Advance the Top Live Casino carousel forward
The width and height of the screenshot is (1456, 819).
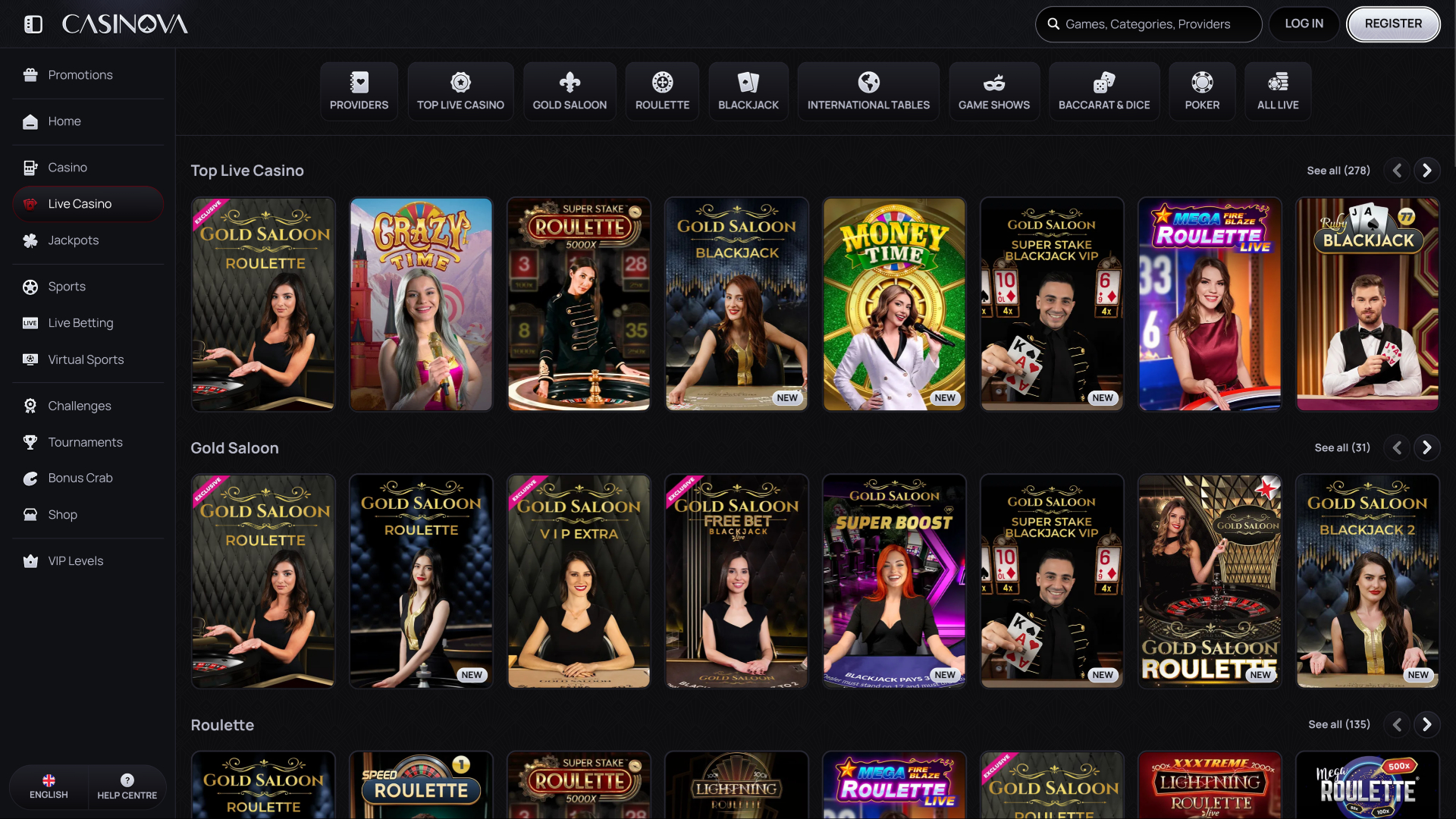(1427, 170)
